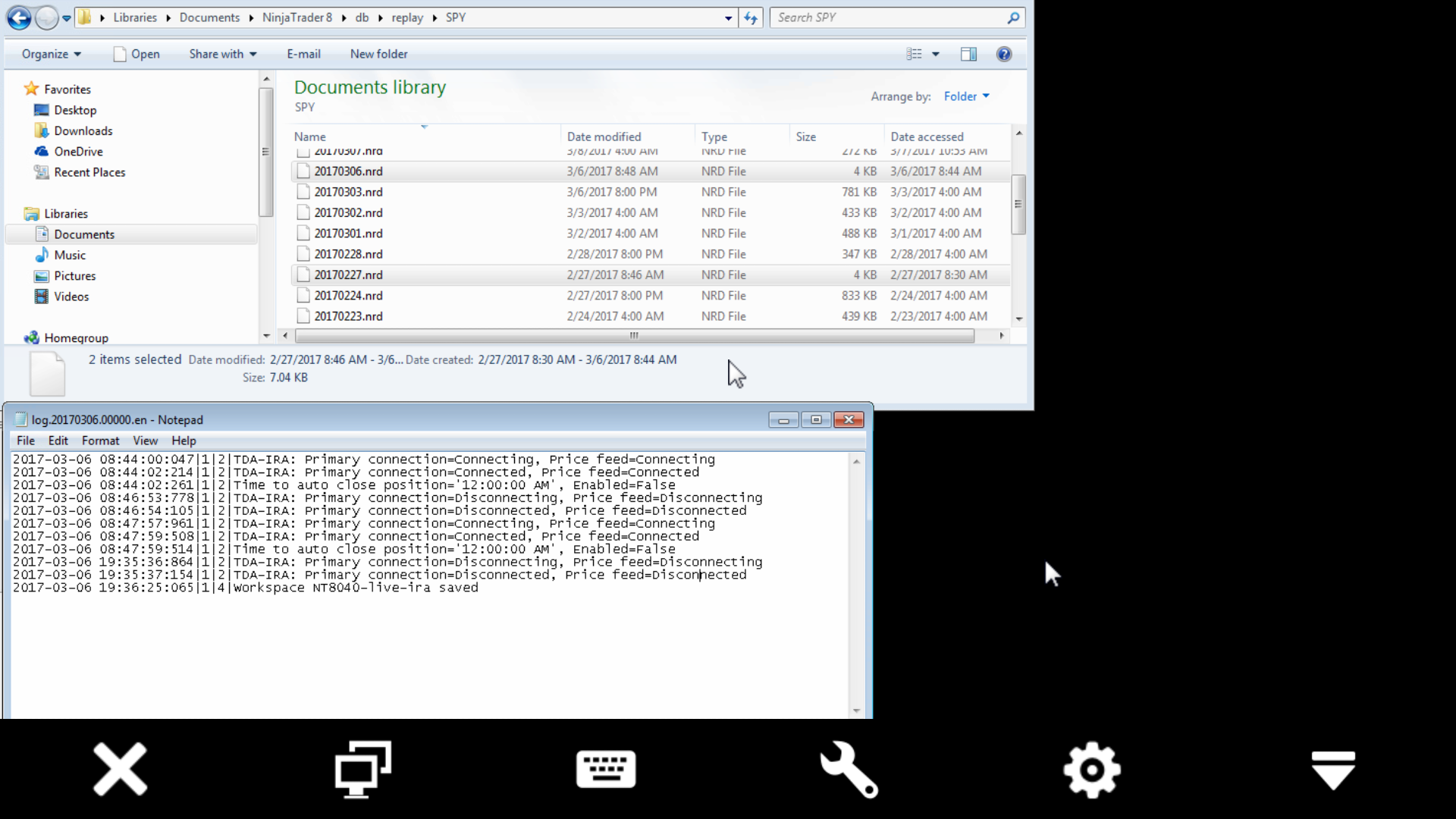This screenshot has height=819, width=1456.
Task: Tap the keyboard icon in bottom bar
Action: coord(606,769)
